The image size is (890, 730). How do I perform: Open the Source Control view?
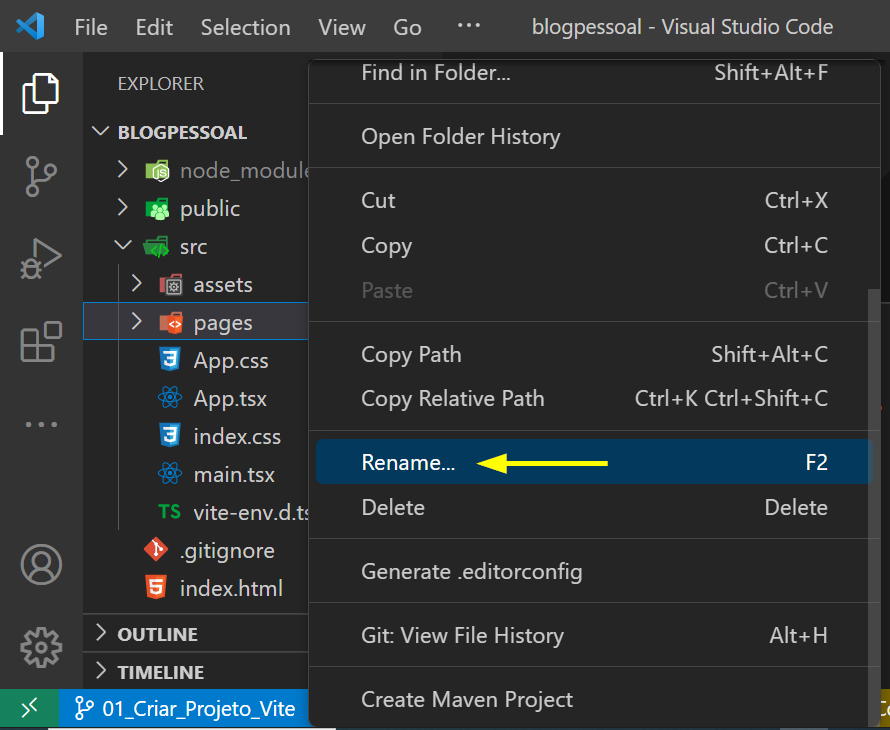[41, 176]
